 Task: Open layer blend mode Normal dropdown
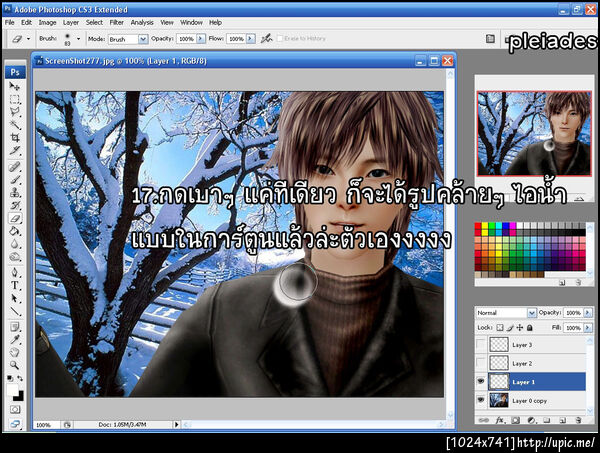click(532, 313)
